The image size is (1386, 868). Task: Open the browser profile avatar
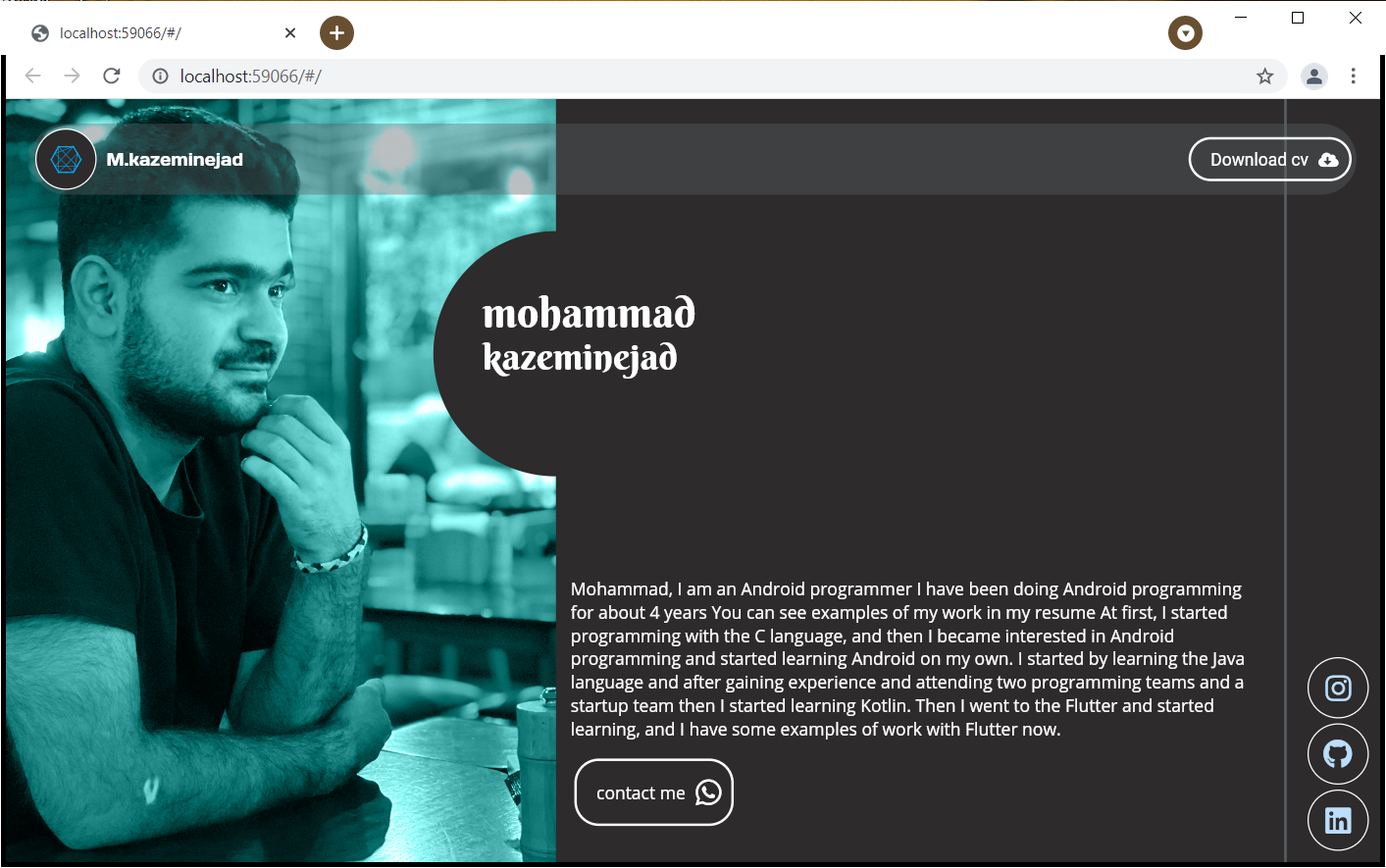point(1314,77)
